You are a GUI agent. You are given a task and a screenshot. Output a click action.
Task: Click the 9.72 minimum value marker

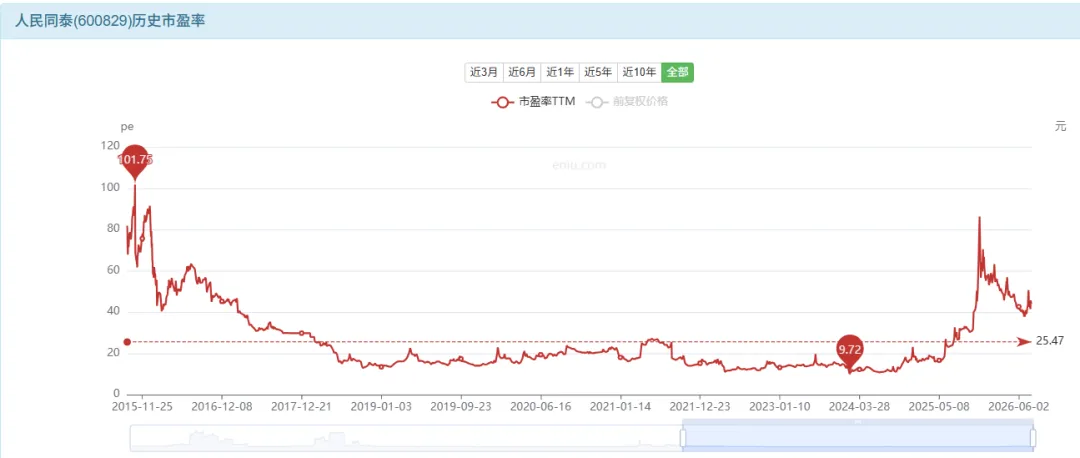coord(849,352)
